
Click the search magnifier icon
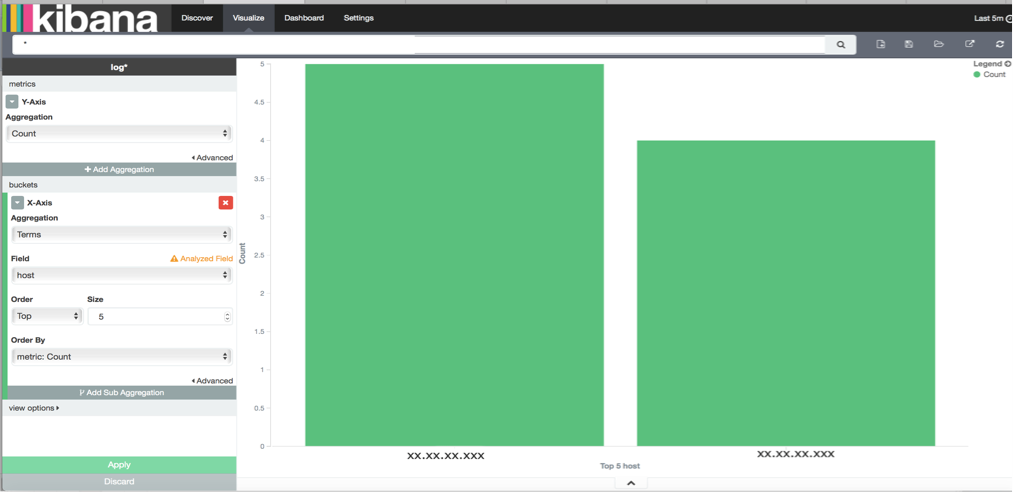point(841,45)
